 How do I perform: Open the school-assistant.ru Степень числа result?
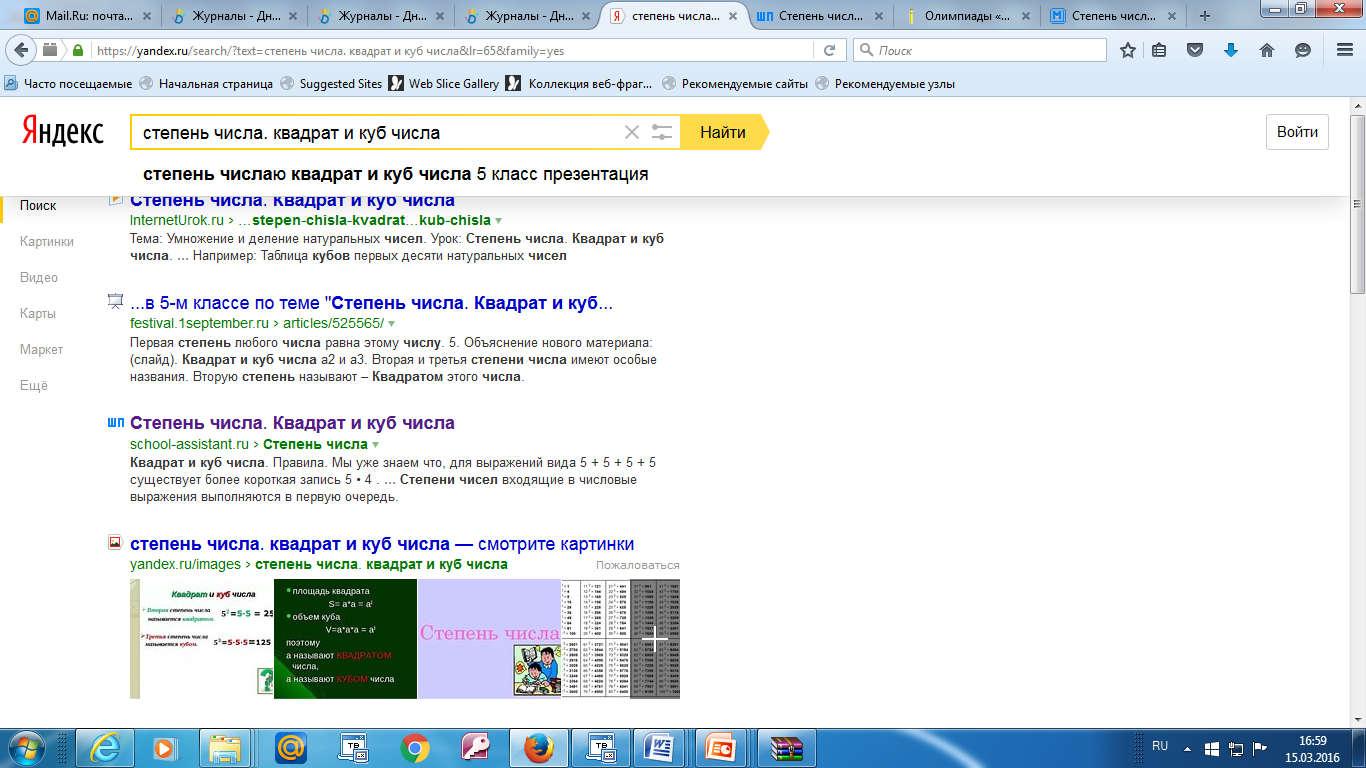pyautogui.click(x=292, y=423)
